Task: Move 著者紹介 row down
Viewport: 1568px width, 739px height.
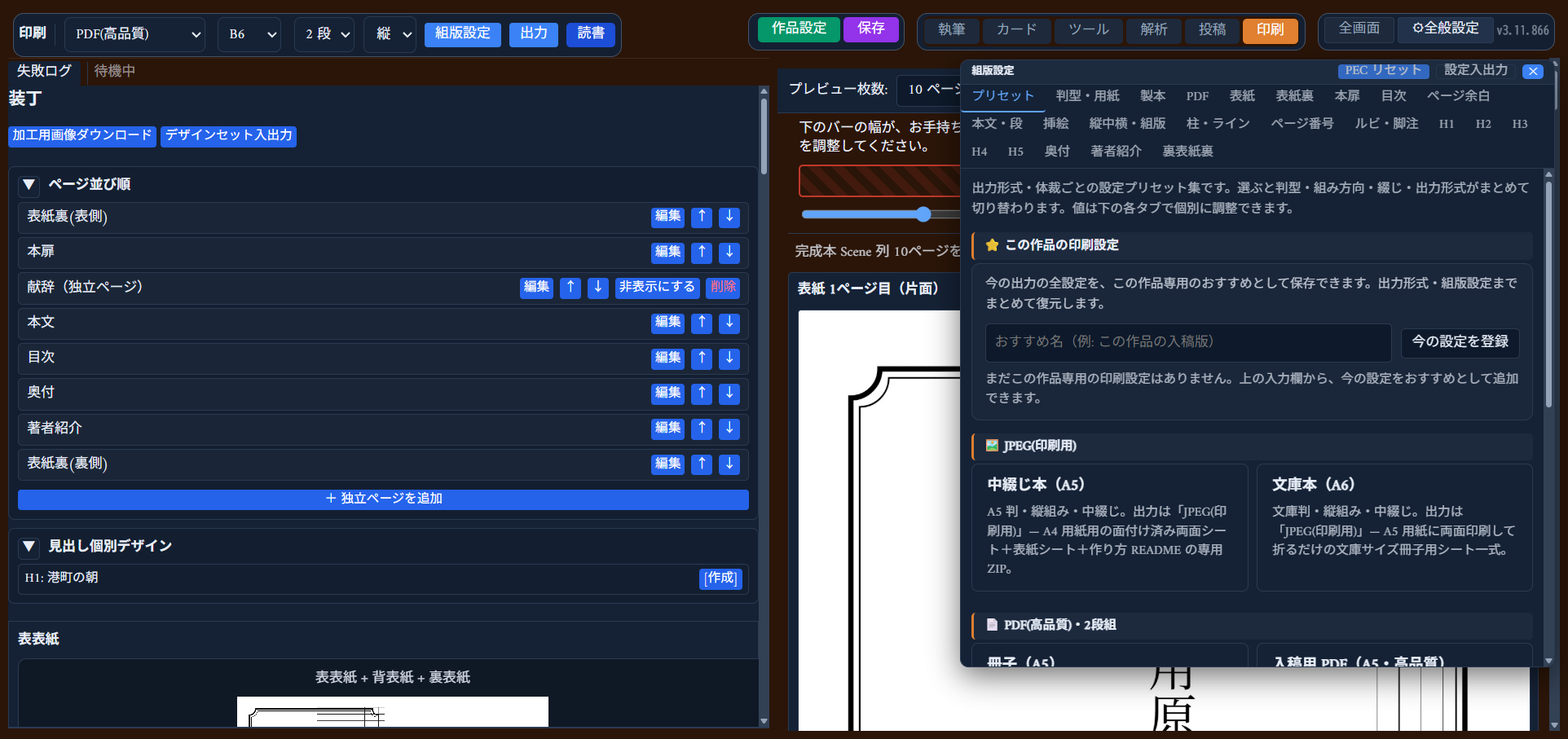Action: pyautogui.click(x=729, y=429)
